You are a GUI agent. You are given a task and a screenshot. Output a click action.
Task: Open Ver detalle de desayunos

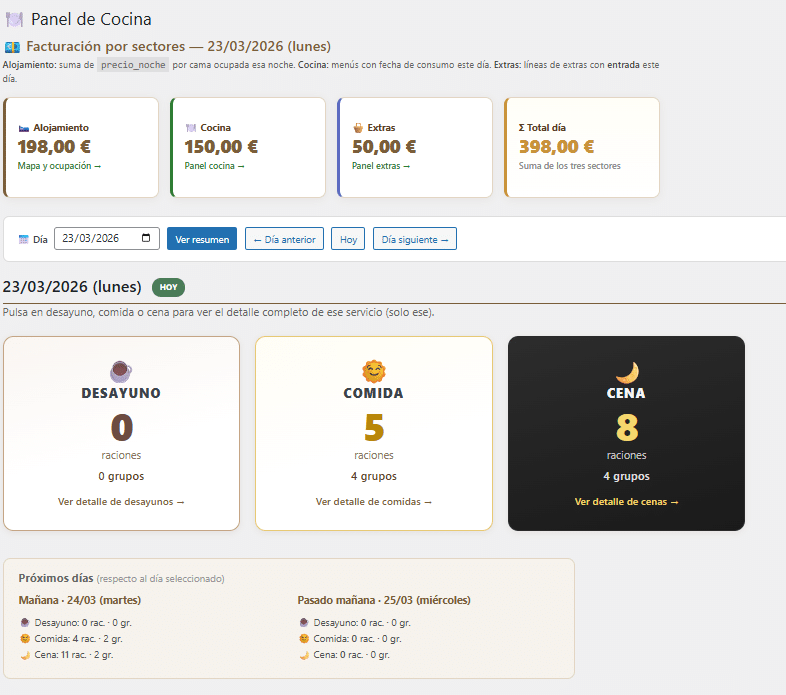click(x=121, y=502)
